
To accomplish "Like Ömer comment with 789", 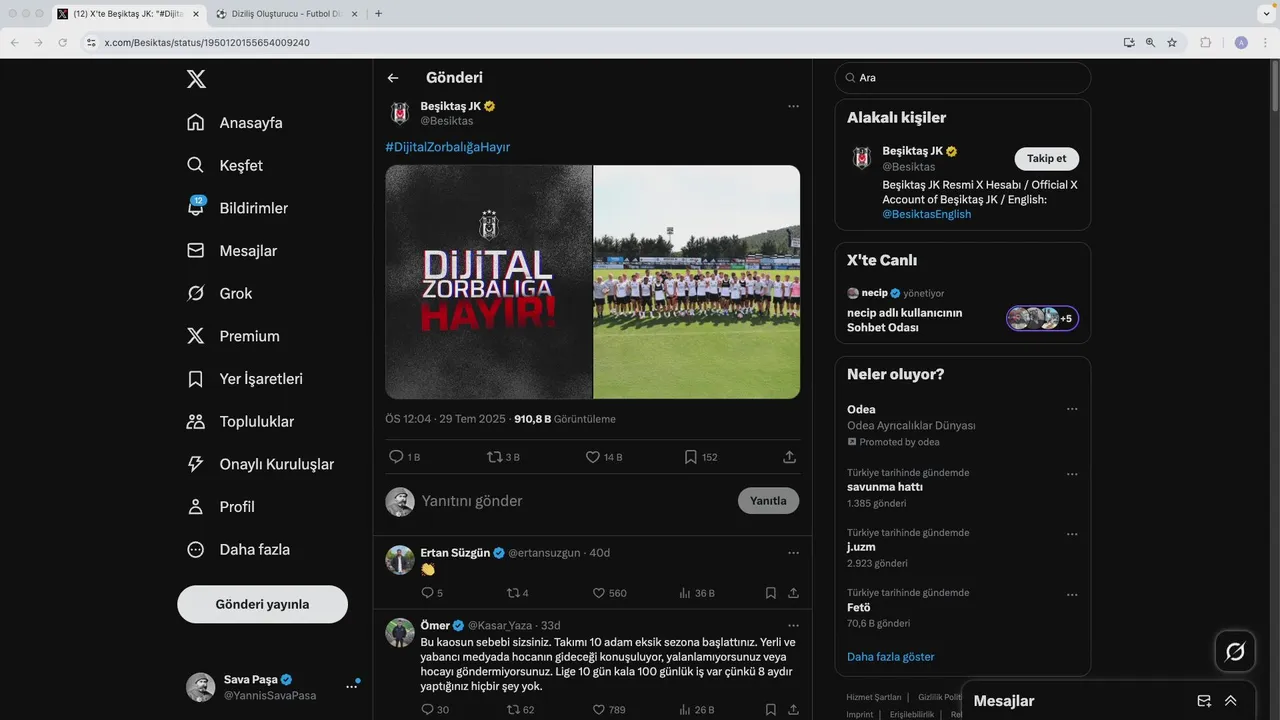I will pyautogui.click(x=609, y=710).
